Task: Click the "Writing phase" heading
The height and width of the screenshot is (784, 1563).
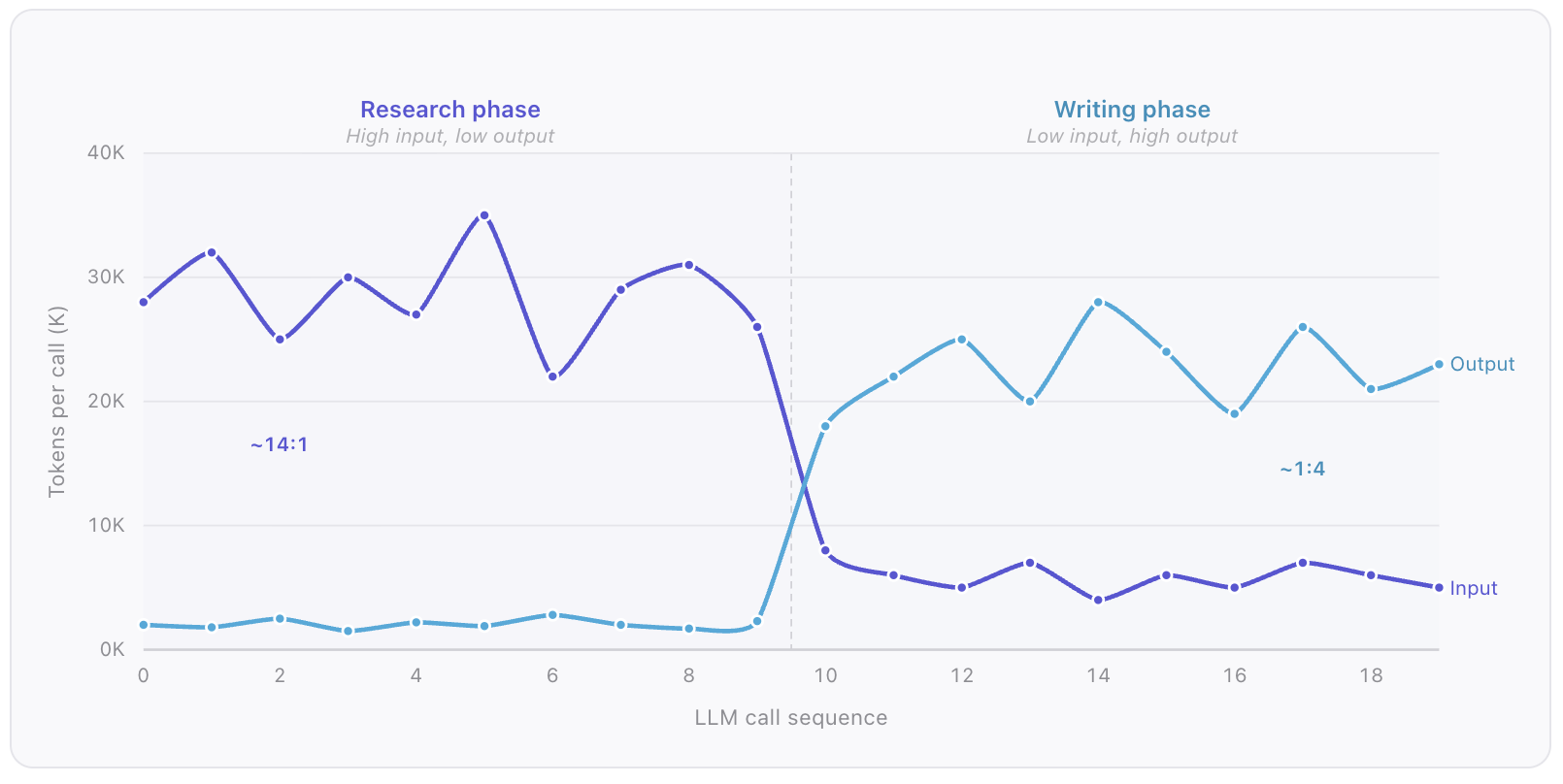Action: (x=1132, y=110)
